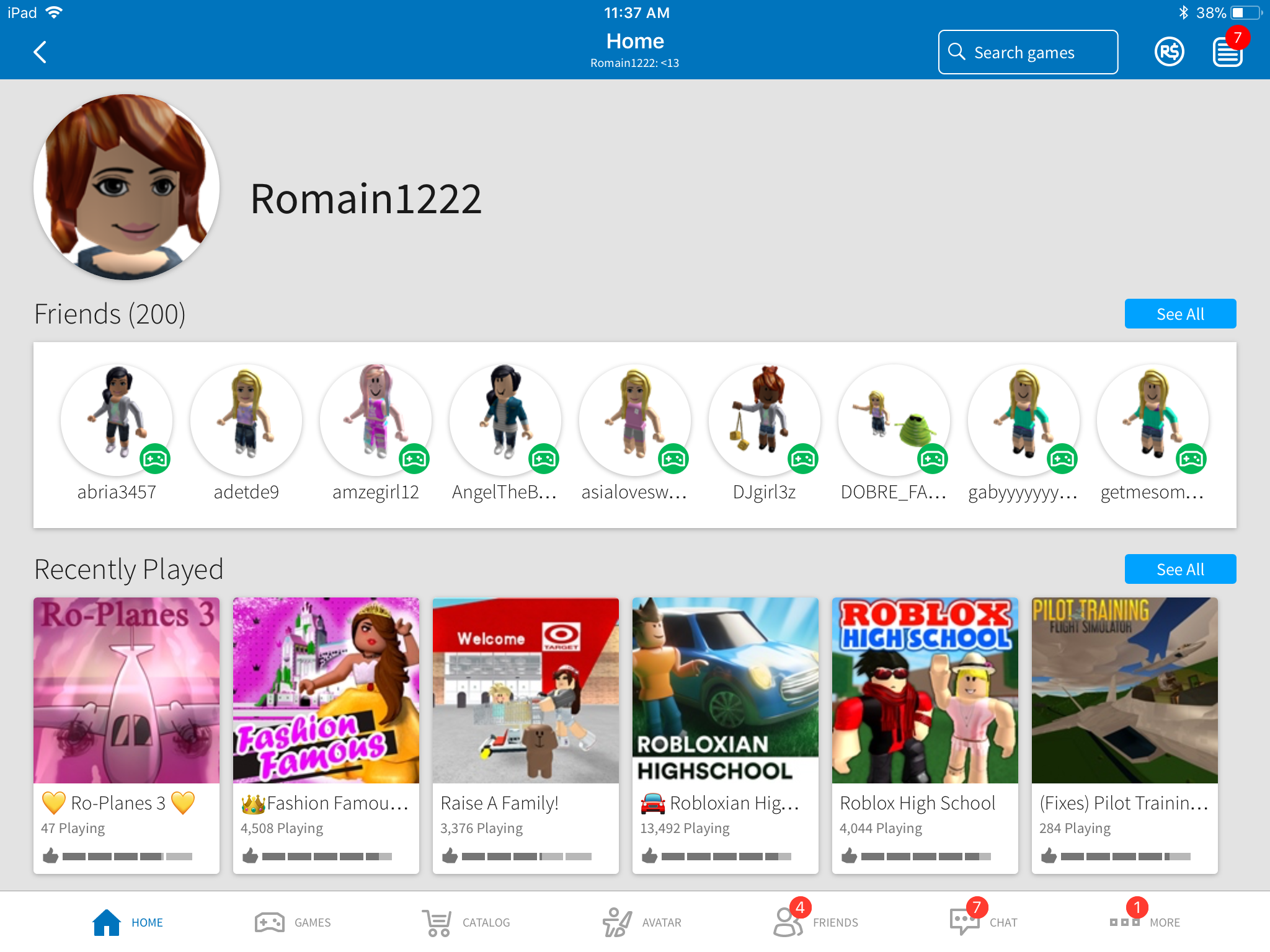Image resolution: width=1270 pixels, height=952 pixels.
Task: Tap the Catalog shopping cart icon
Action: (437, 922)
